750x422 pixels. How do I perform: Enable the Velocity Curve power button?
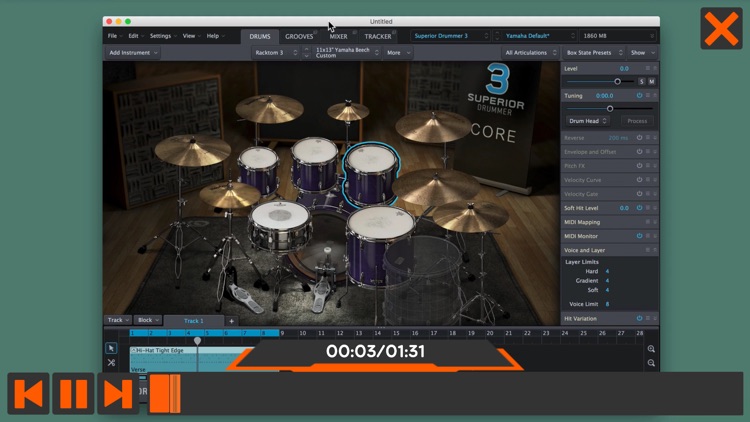[x=639, y=180]
